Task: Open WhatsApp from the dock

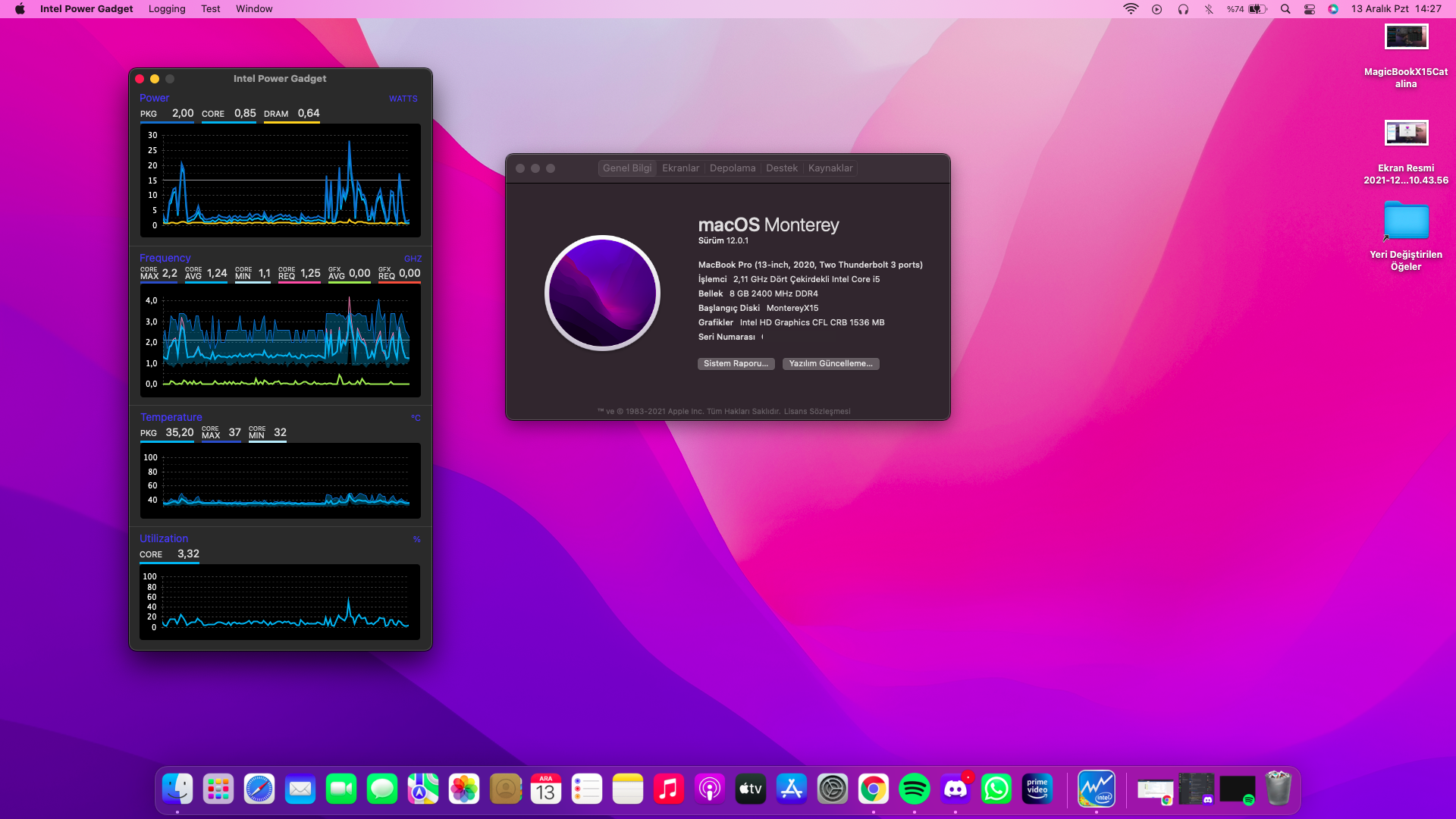Action: (996, 789)
